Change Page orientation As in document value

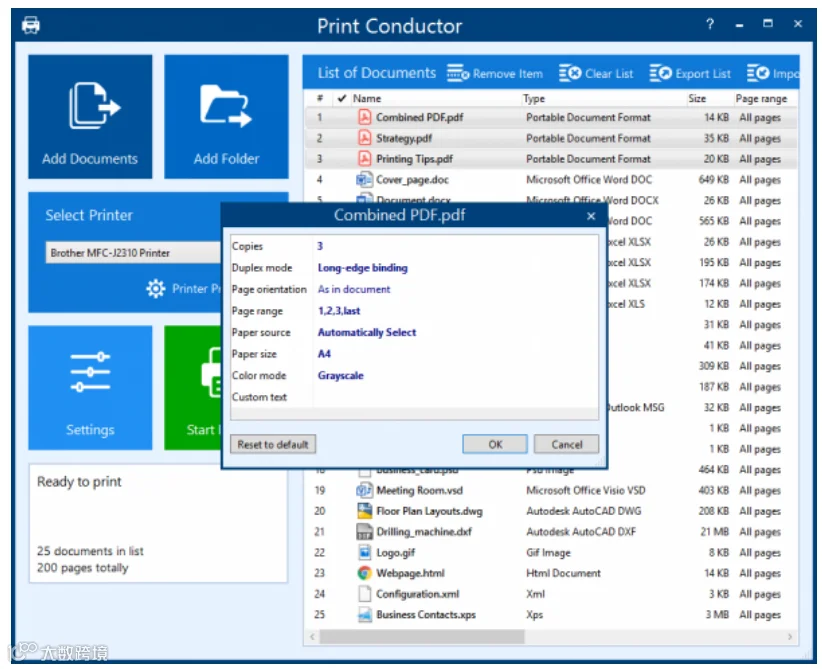354,289
